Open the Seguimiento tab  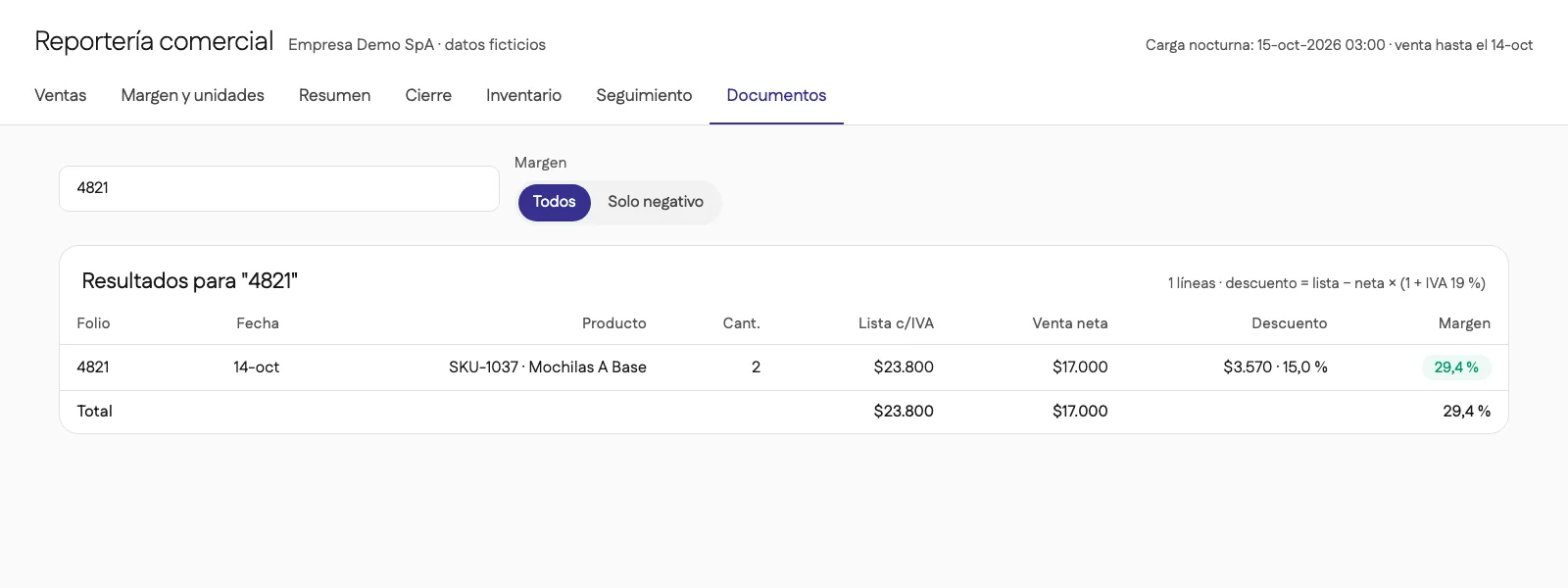click(644, 95)
